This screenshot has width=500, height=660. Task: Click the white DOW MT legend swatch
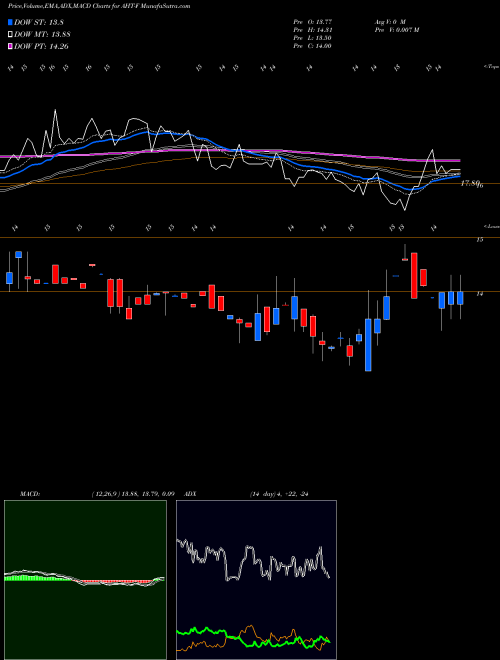coord(10,35)
